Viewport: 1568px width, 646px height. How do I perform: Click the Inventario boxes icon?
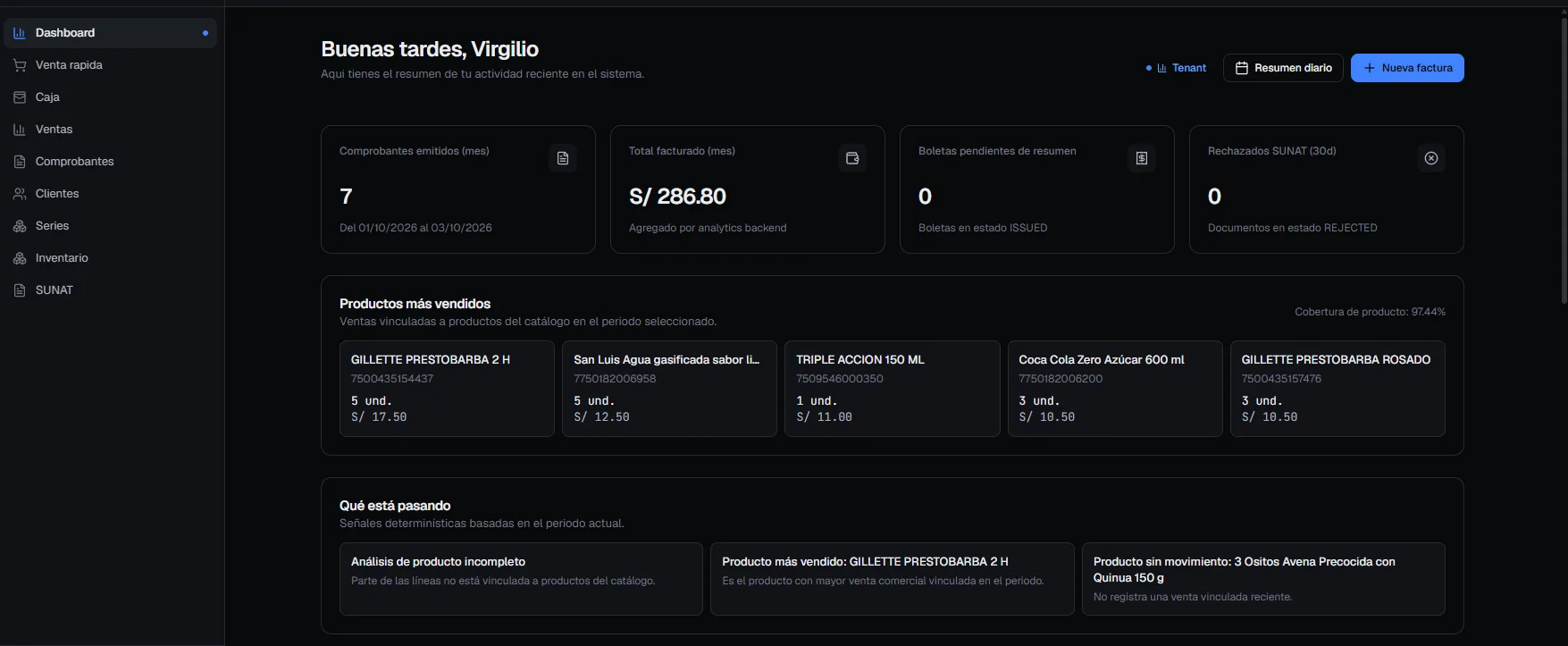pyautogui.click(x=20, y=258)
